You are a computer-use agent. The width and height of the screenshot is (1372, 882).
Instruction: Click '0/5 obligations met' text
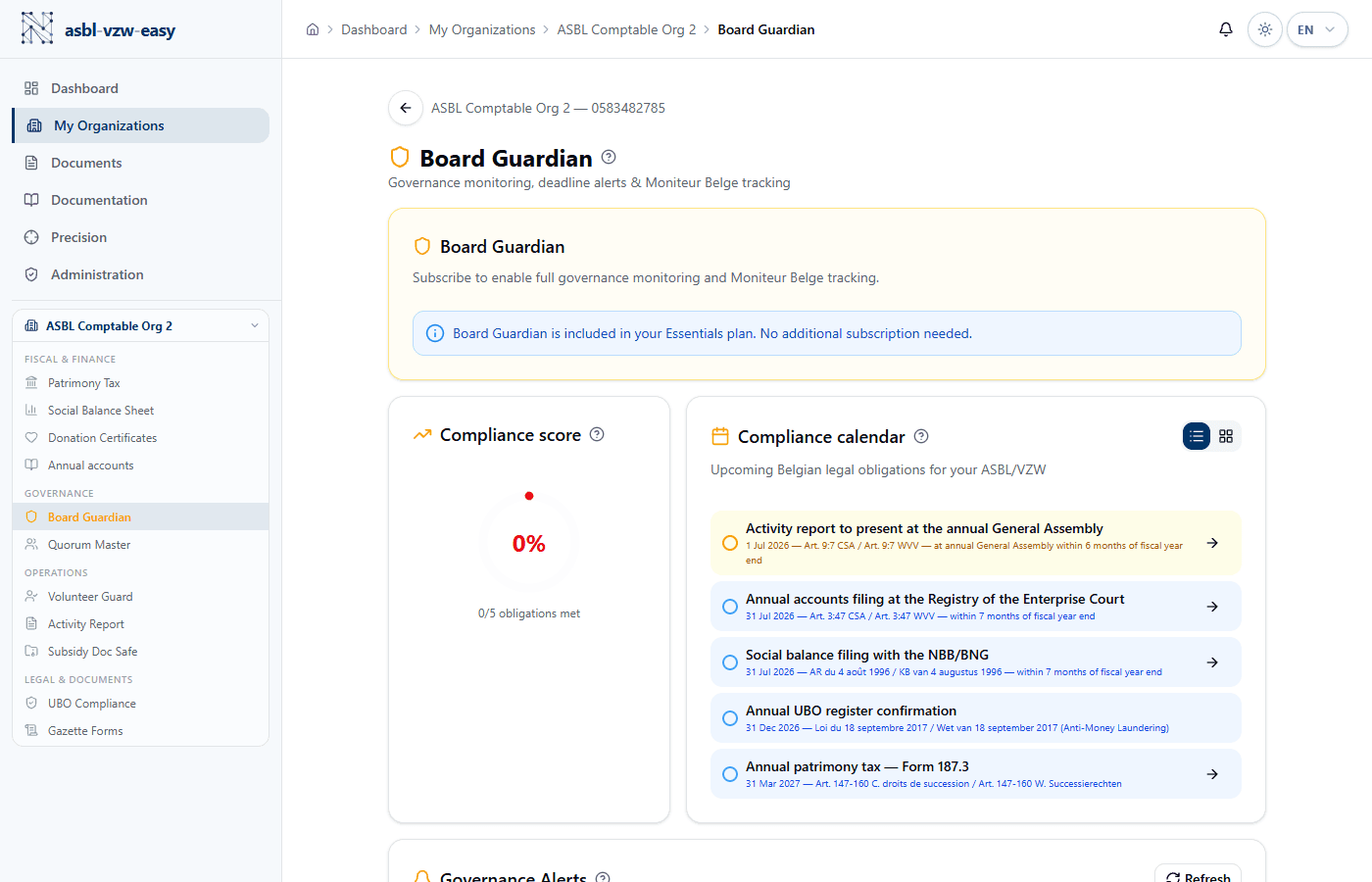529,613
